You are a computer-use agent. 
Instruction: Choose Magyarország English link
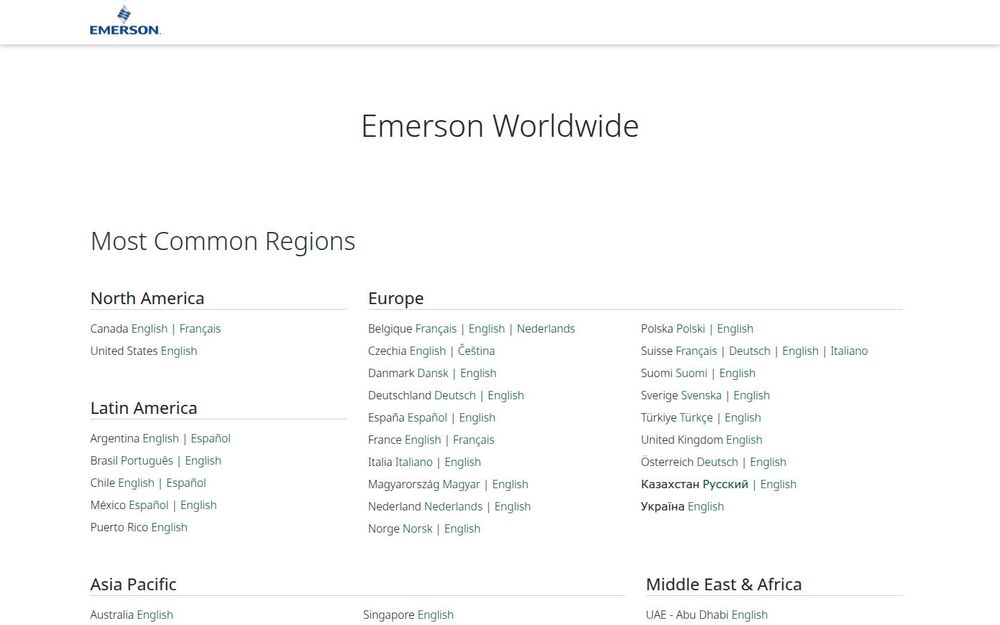510,485
